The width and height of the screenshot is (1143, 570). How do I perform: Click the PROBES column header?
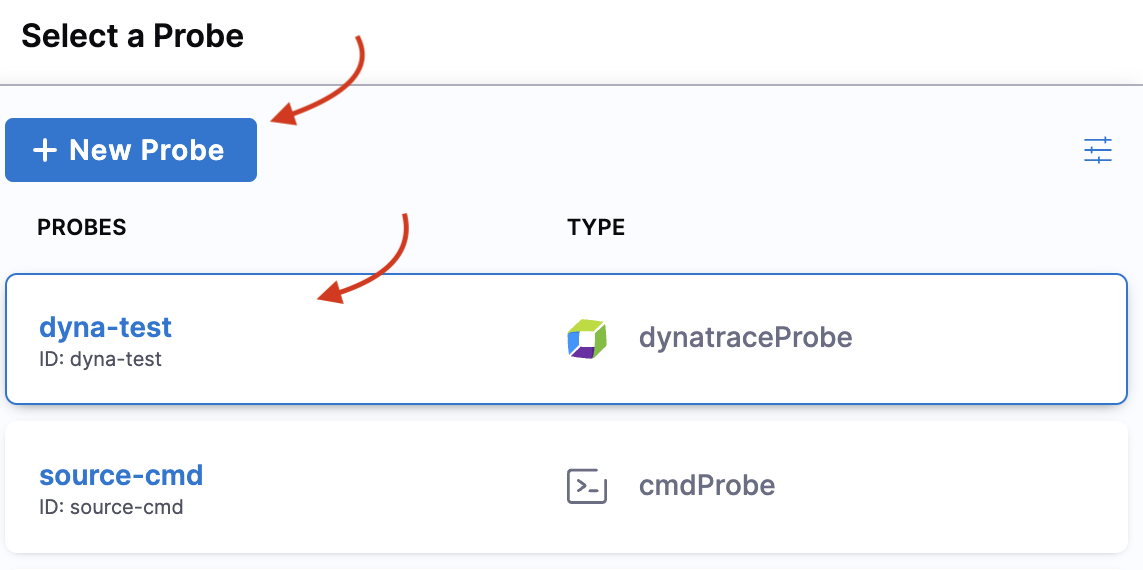pyautogui.click(x=81, y=228)
